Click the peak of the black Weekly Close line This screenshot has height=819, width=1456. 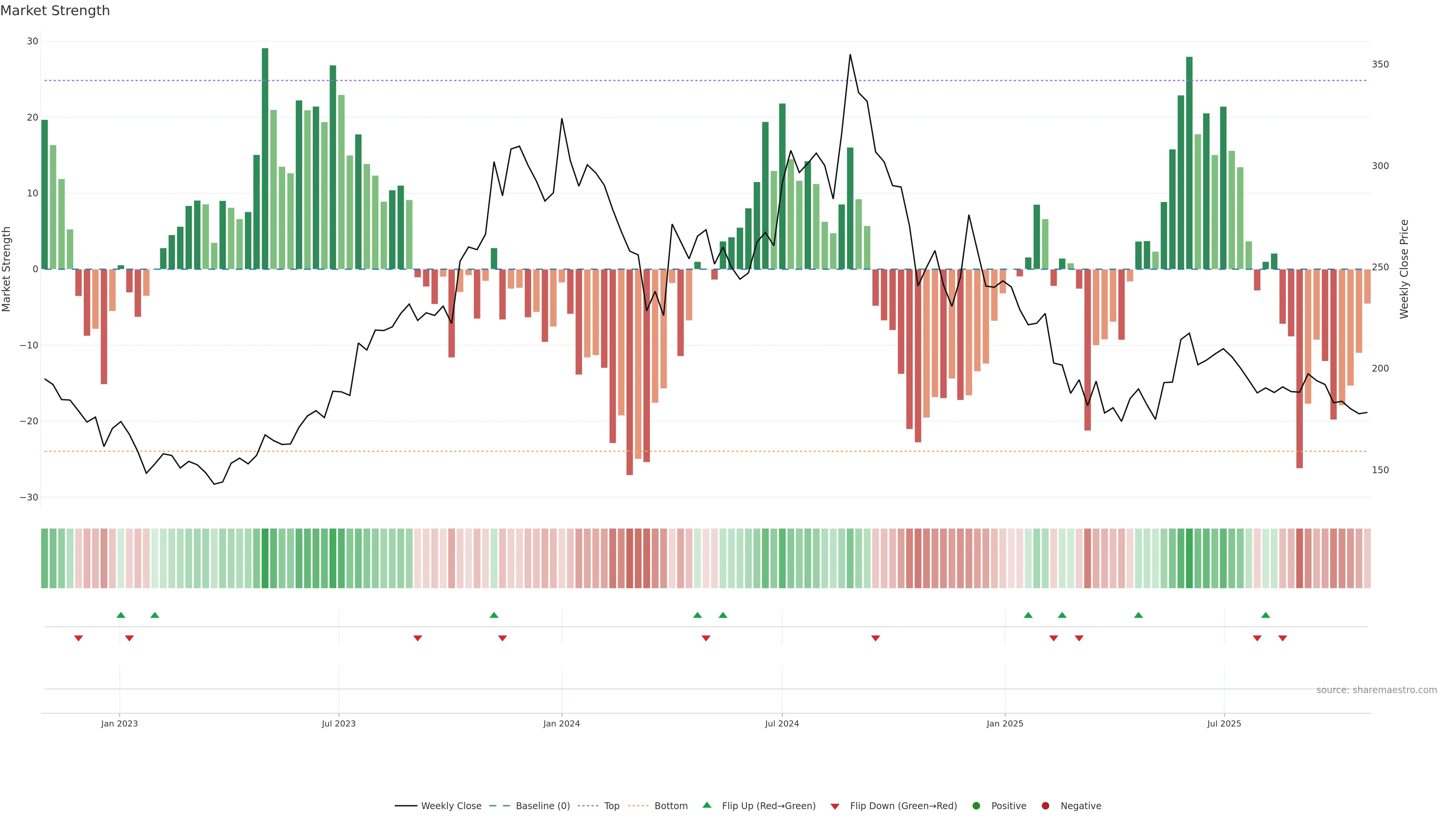coord(850,55)
